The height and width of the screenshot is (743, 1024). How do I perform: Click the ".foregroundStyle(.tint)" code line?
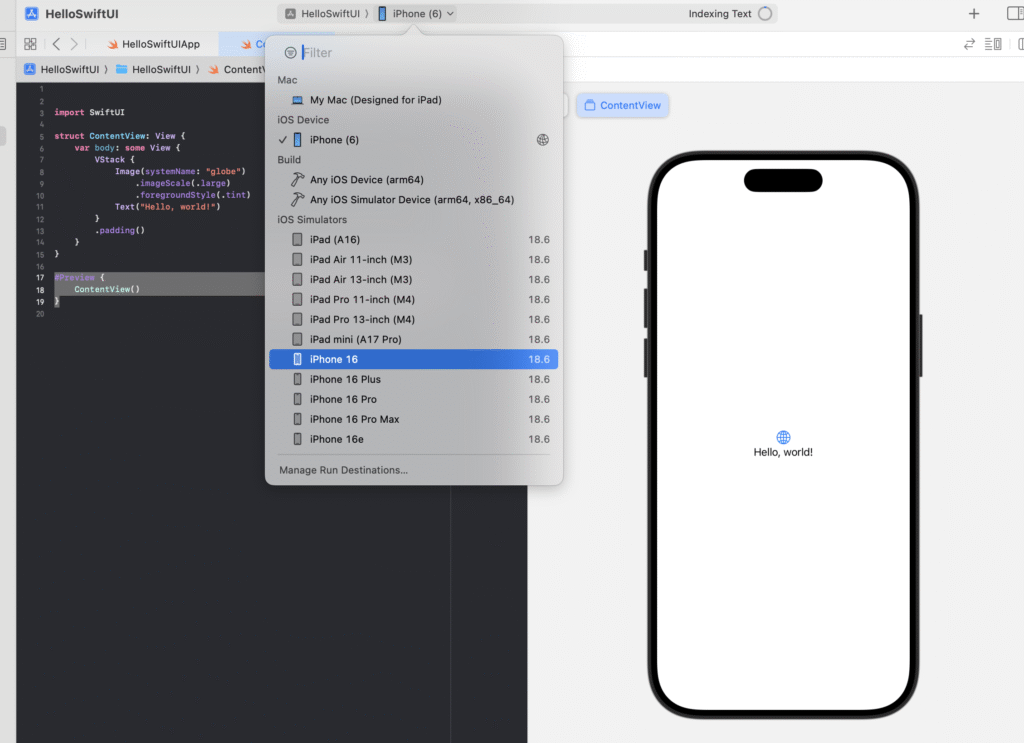pos(193,195)
